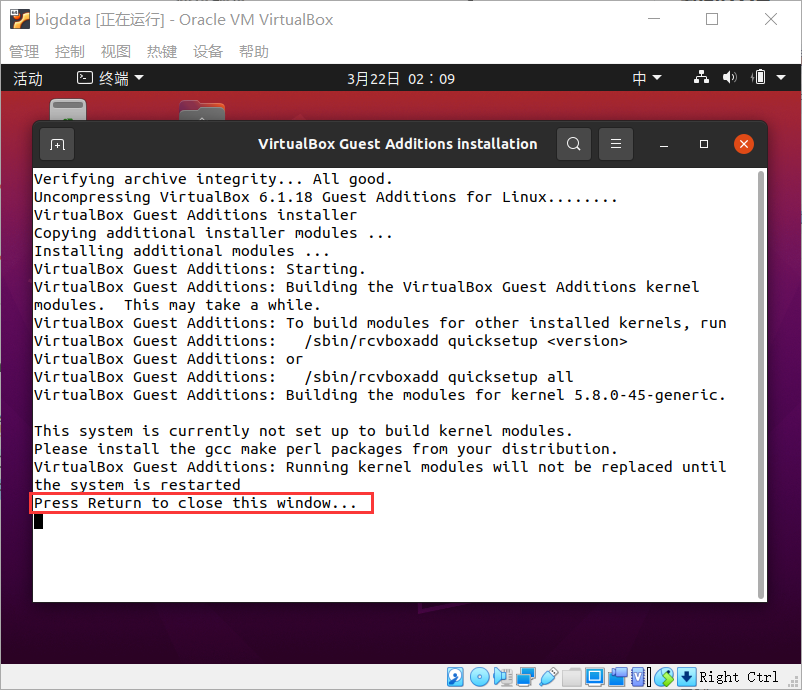The height and width of the screenshot is (690, 802).
Task: Close the Guest Additions terminal window
Action: click(744, 144)
